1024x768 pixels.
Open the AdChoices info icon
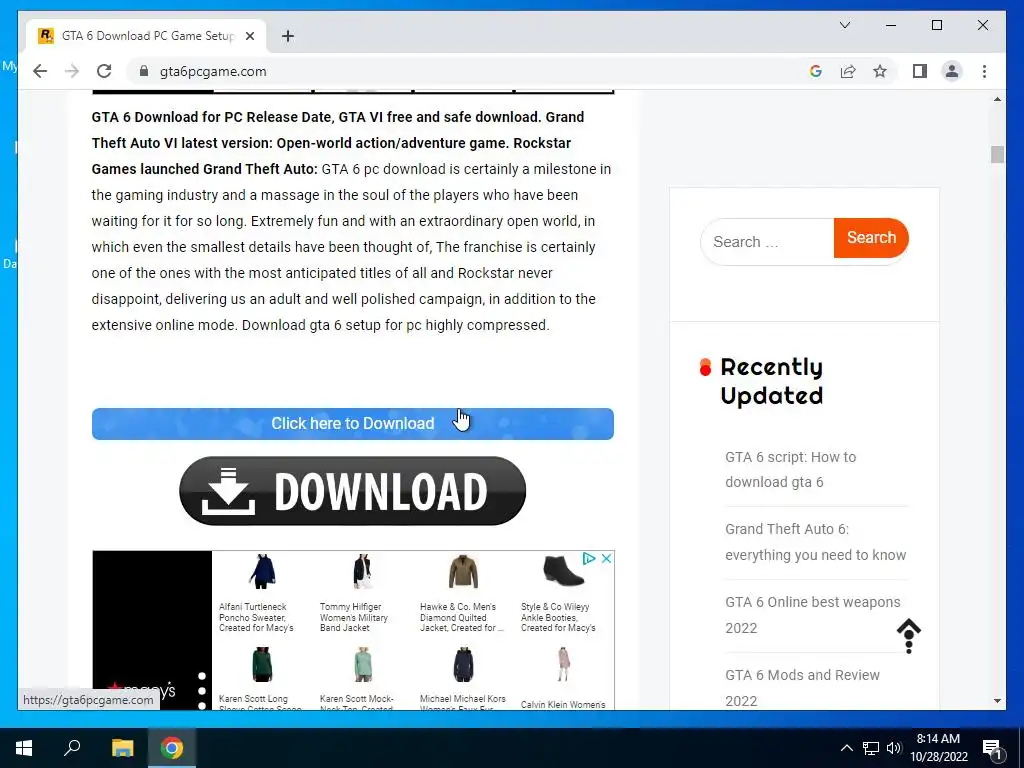coord(588,558)
